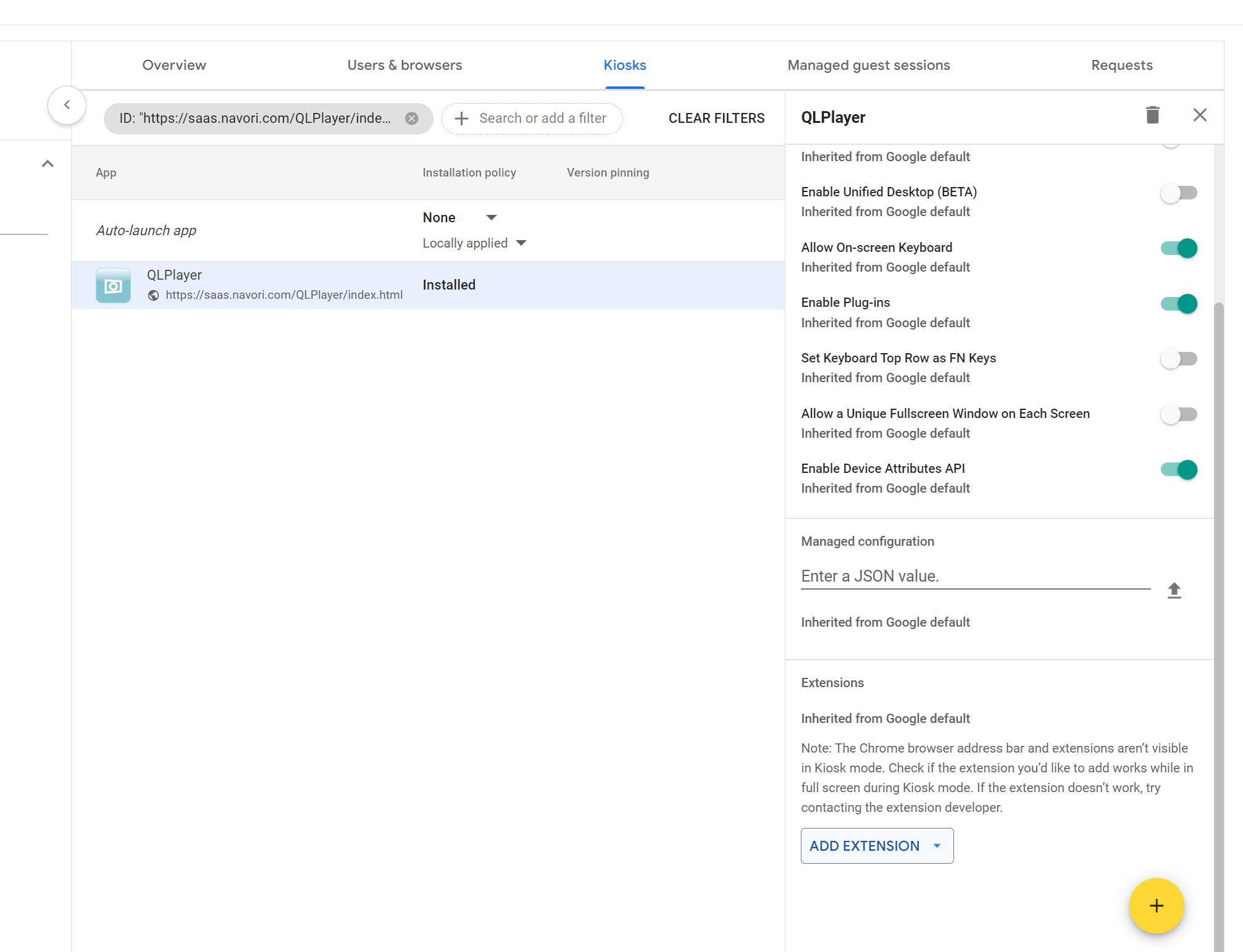
Task: Click the ADD EXTENSION button
Action: tap(877, 846)
